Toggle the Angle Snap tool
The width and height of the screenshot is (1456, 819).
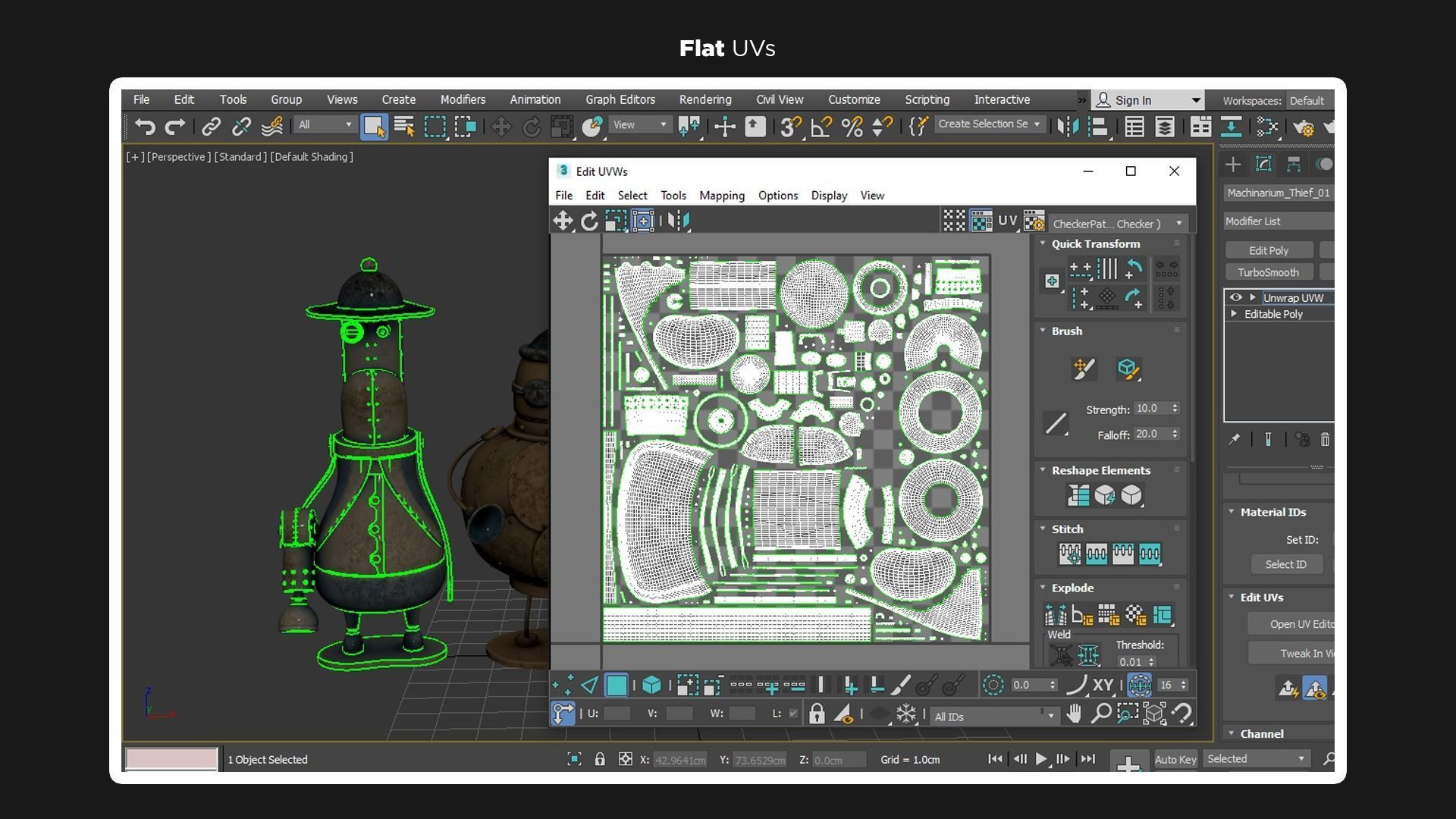coord(821,127)
